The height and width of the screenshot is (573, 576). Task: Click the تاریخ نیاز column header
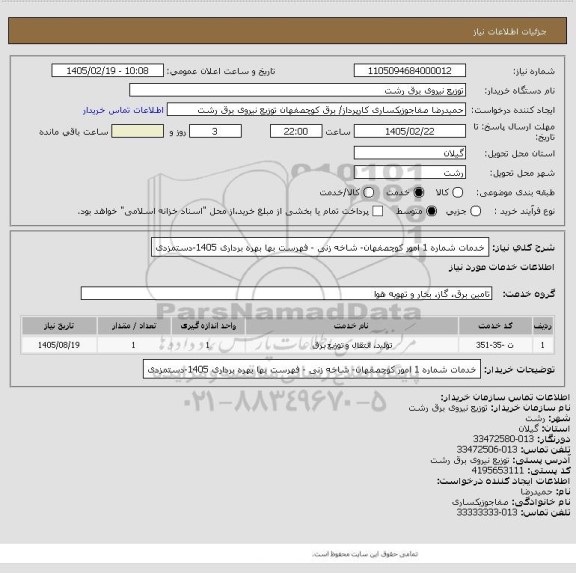pos(59,326)
